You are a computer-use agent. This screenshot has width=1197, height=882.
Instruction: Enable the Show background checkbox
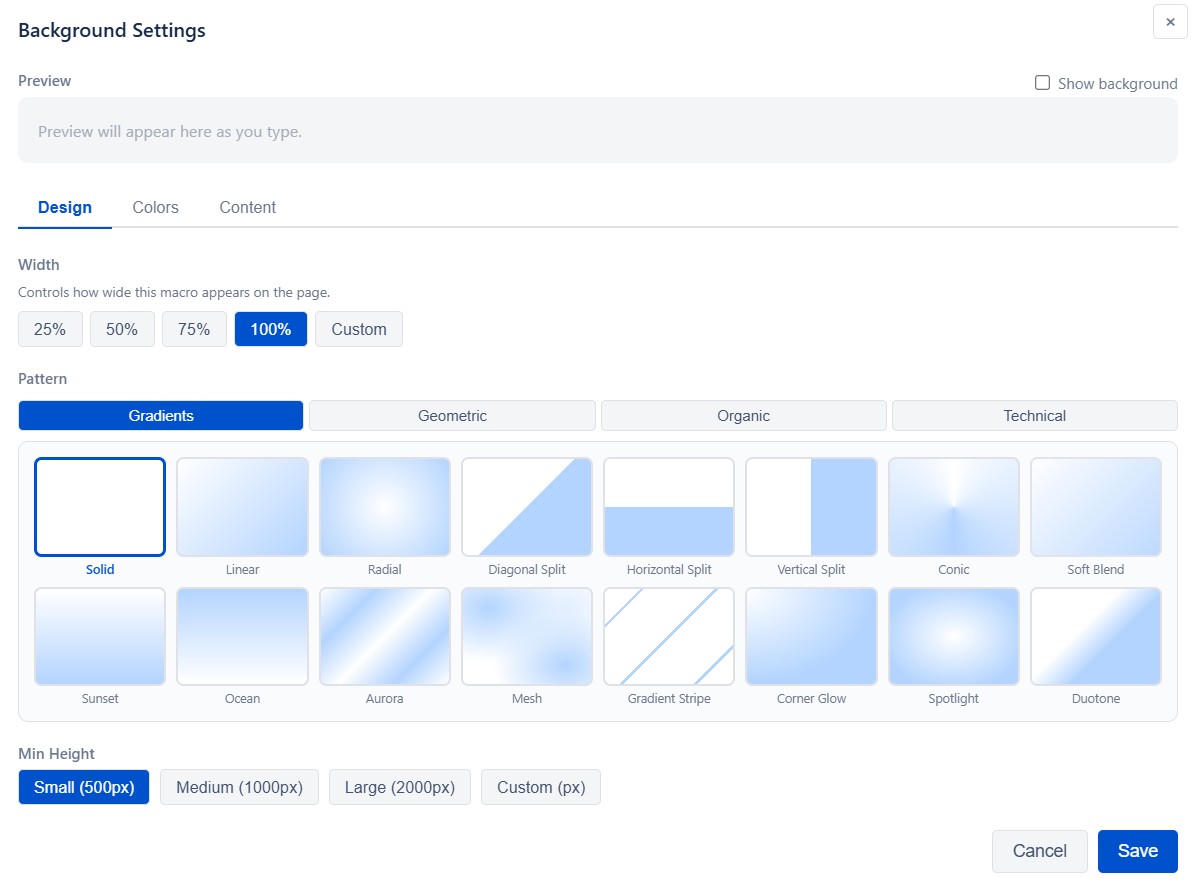click(1042, 83)
